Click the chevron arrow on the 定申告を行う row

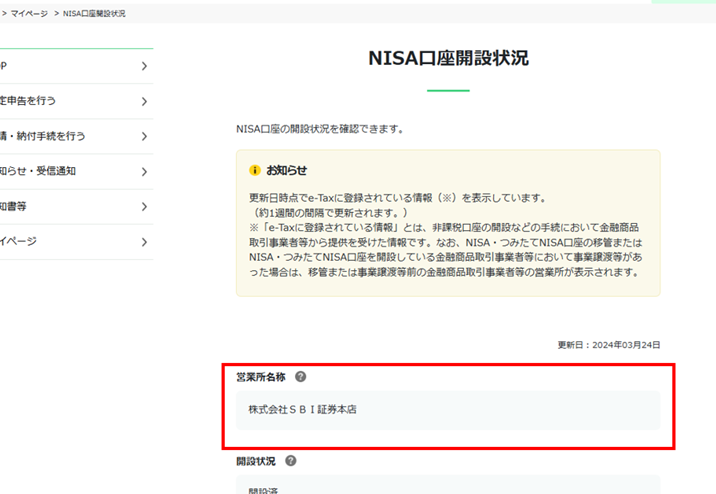pos(144,101)
